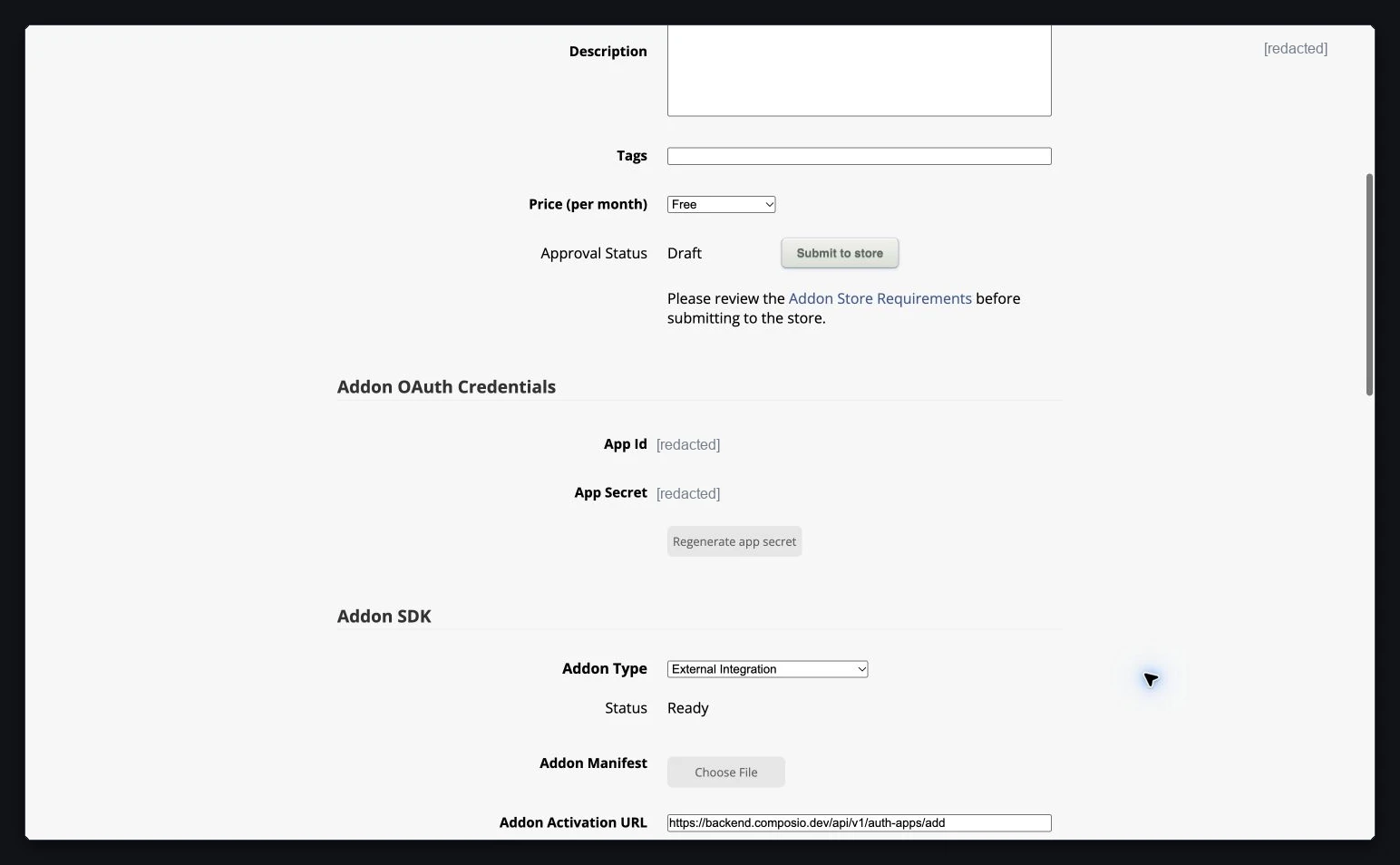1400x865 pixels.
Task: Click the page's vertical scrollbar thumb
Action: point(1369,284)
